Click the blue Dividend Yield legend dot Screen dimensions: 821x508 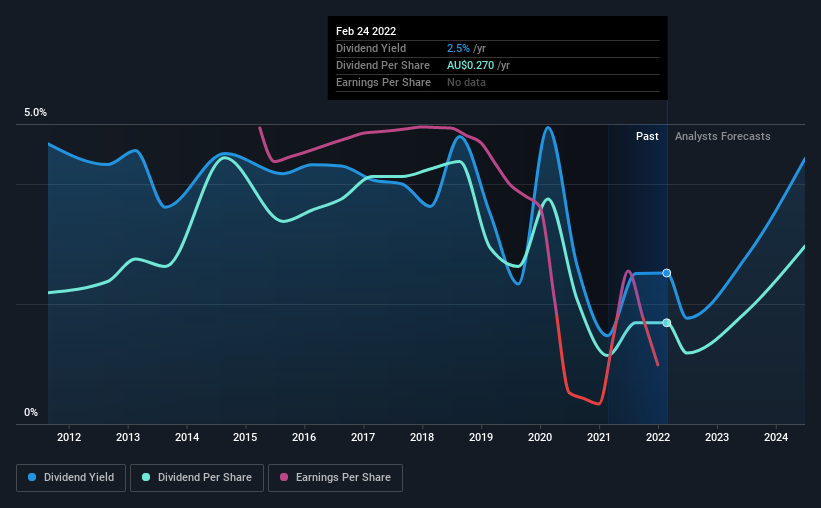tap(32, 477)
